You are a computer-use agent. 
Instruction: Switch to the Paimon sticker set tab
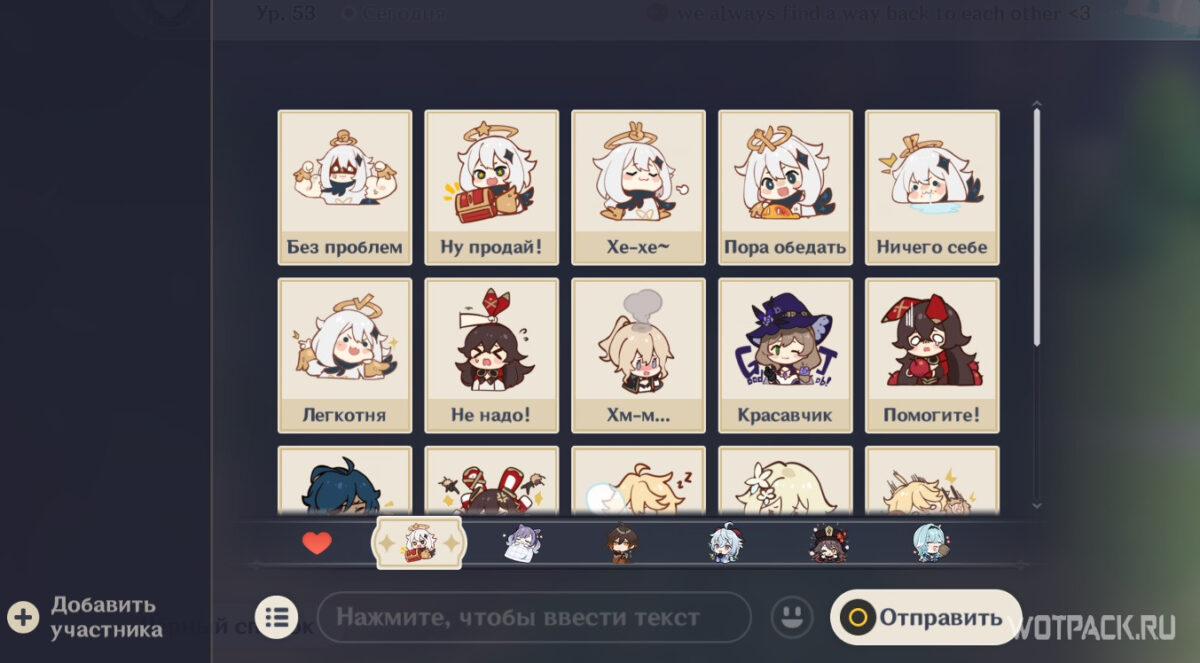(419, 543)
